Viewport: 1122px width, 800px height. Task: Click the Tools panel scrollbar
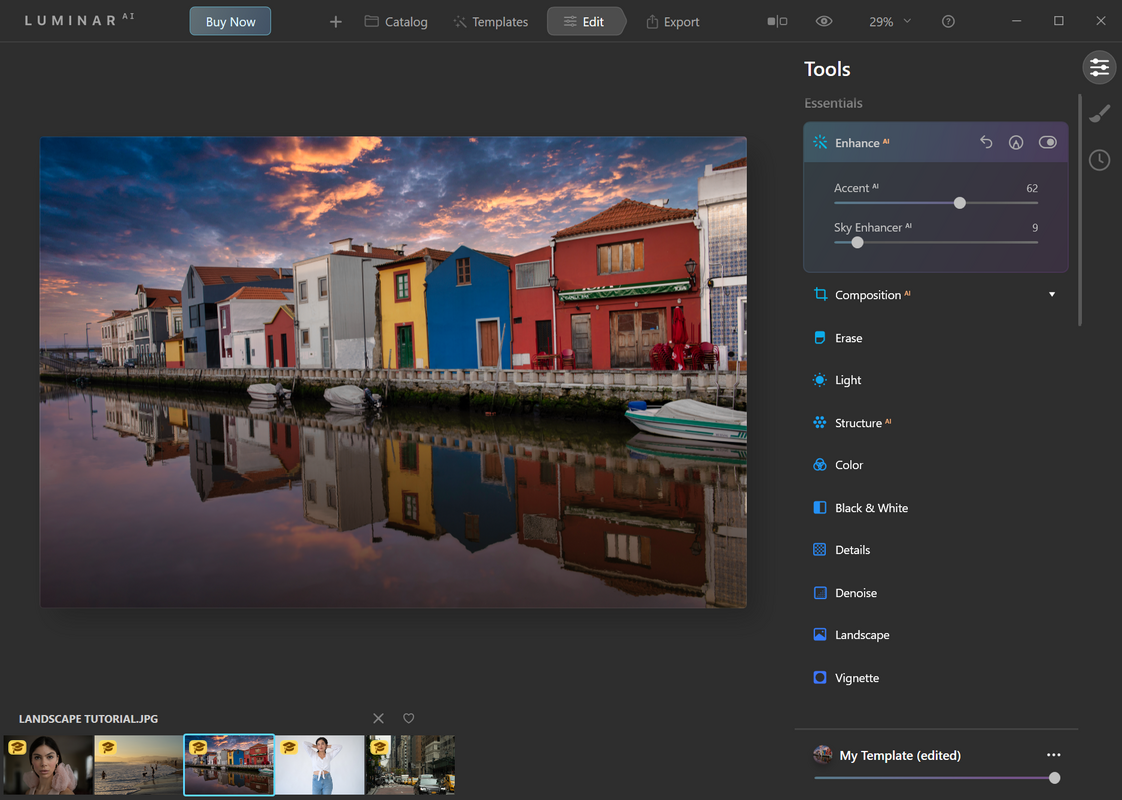(x=1080, y=210)
